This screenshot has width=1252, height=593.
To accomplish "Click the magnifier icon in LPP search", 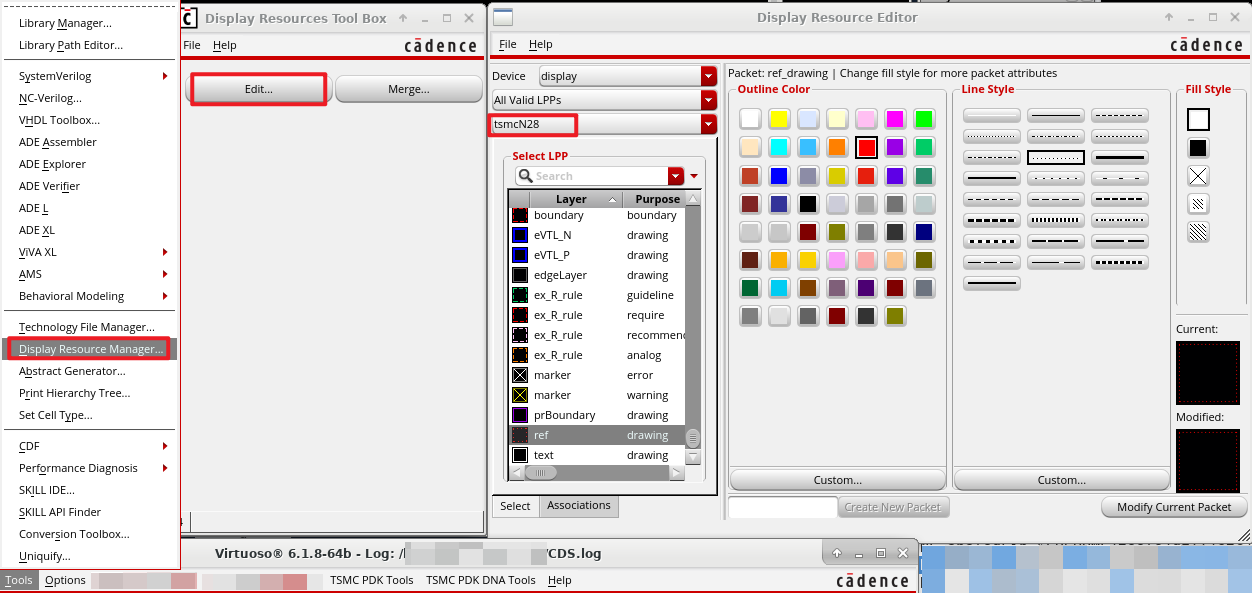I will tap(525, 176).
